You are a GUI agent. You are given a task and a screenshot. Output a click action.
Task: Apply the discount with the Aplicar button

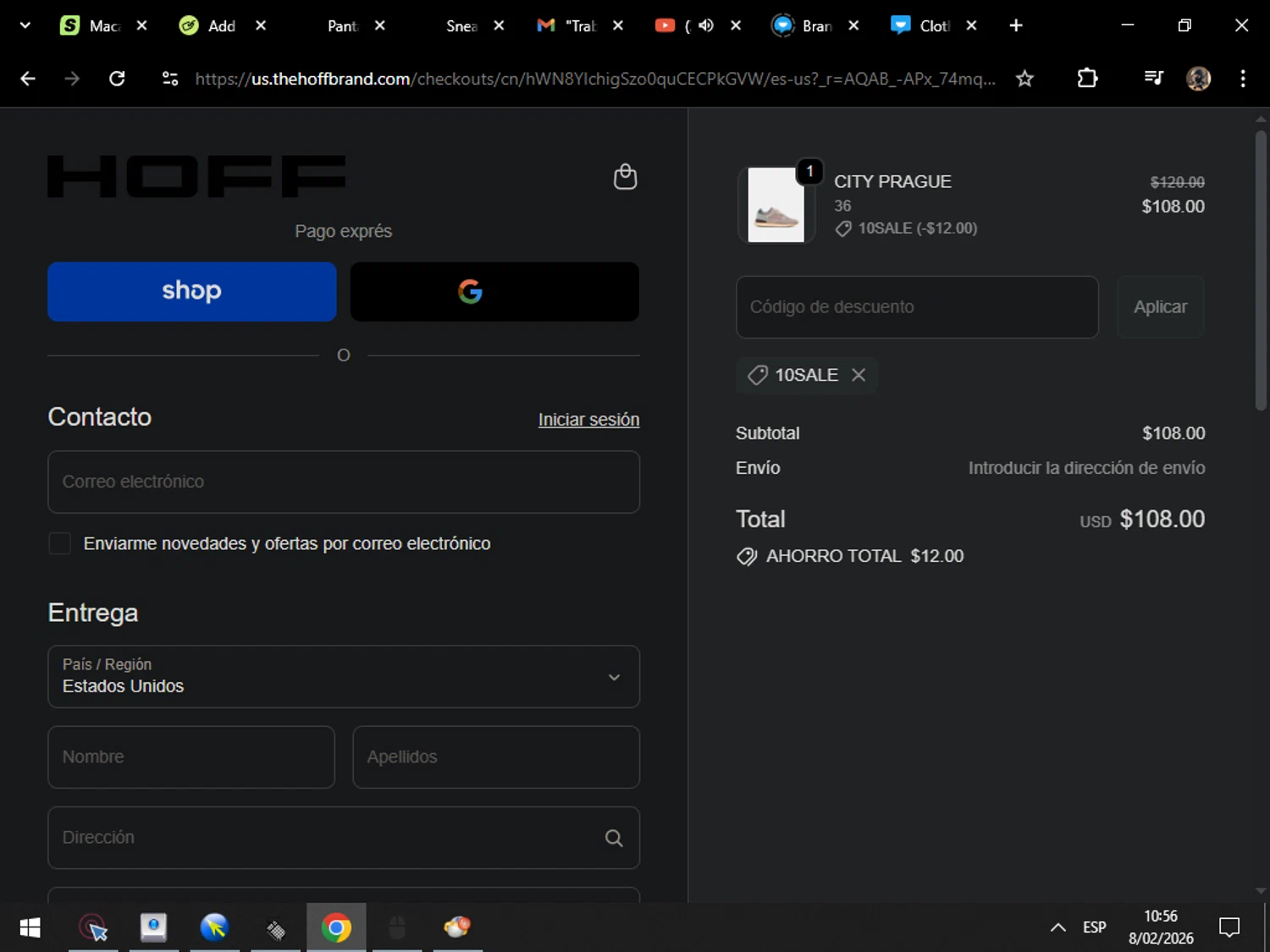click(1160, 307)
